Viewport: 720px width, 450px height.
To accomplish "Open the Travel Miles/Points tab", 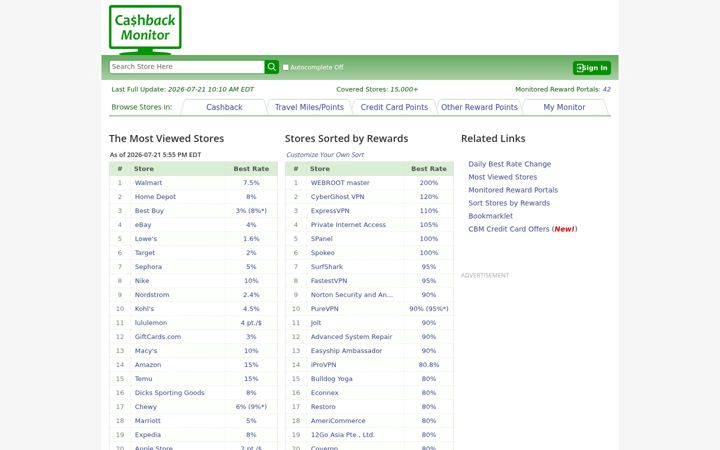I will tap(309, 107).
